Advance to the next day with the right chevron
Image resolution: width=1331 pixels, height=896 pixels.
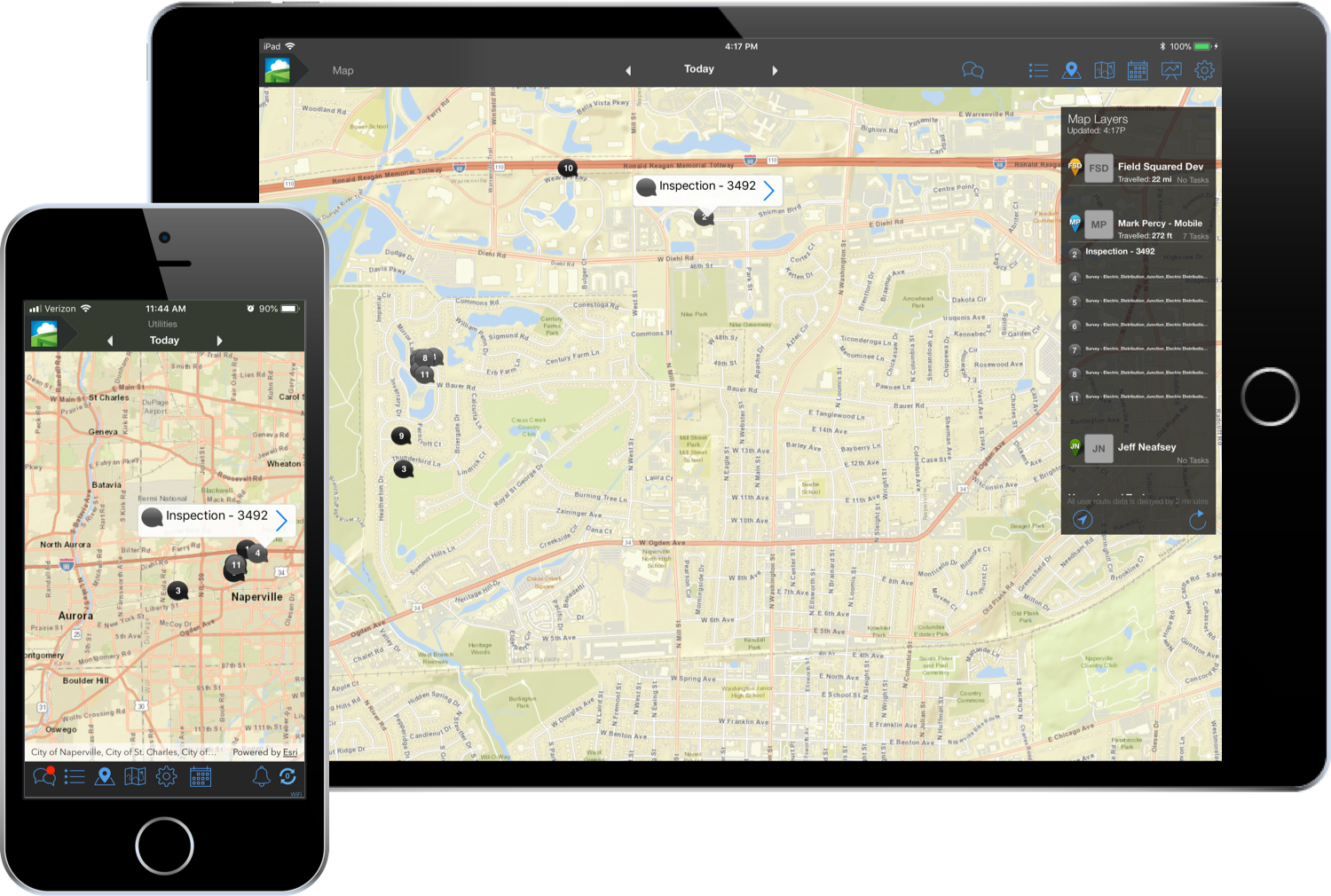775,69
